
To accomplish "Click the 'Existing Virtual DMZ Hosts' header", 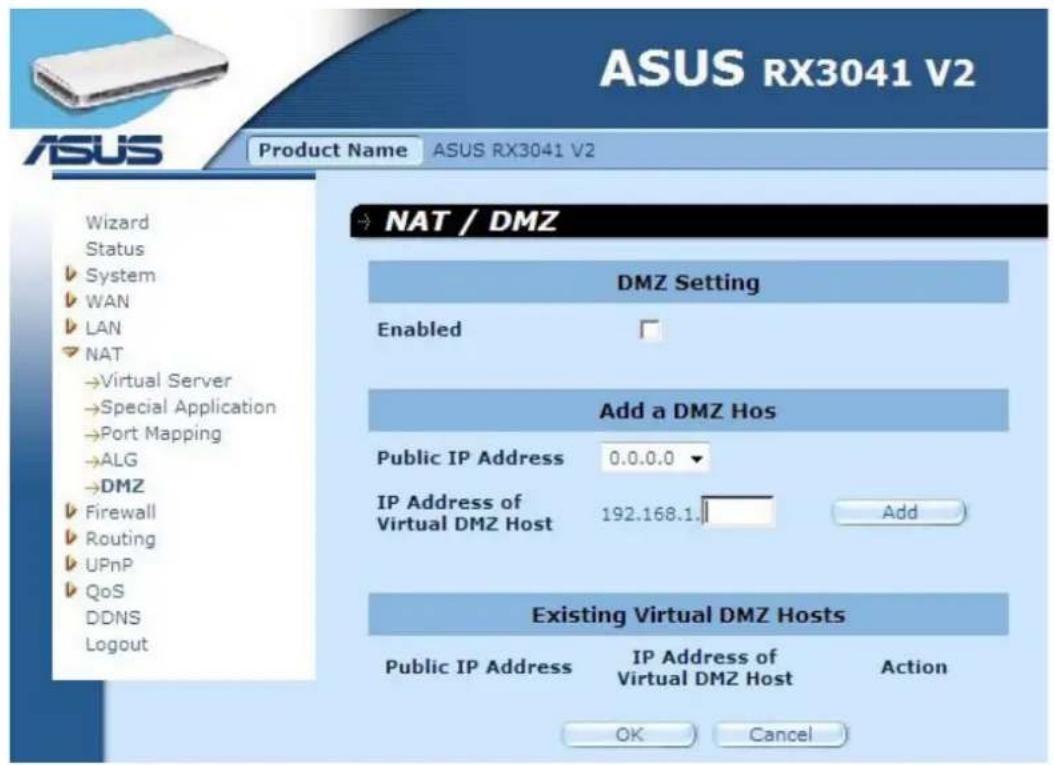I will coord(688,615).
